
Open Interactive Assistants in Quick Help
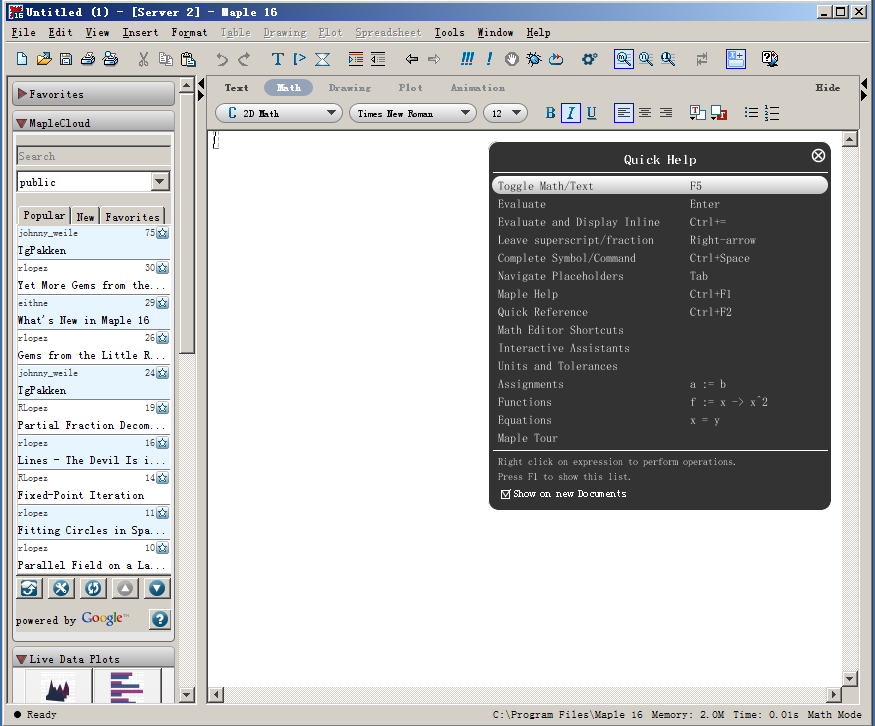point(564,348)
